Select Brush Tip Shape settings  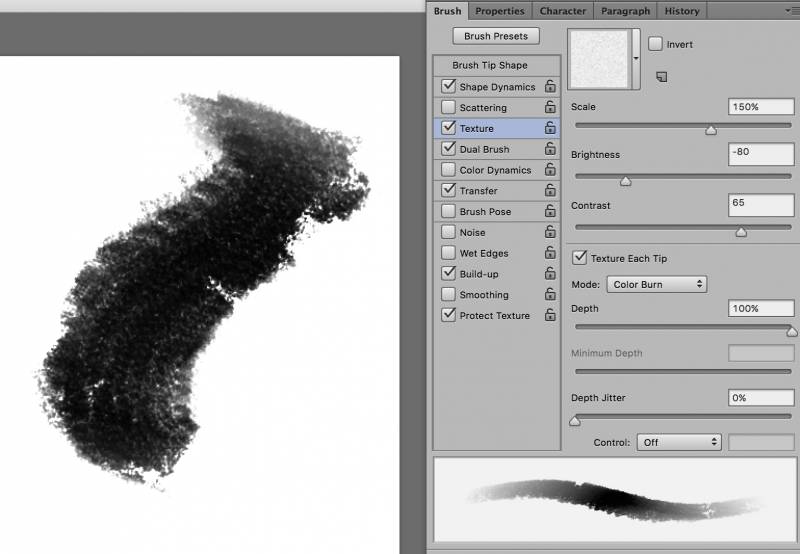(x=490, y=65)
